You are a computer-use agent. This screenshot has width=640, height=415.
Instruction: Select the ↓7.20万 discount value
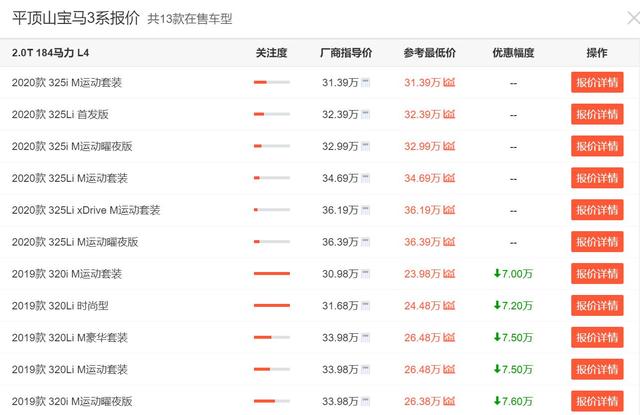[513, 305]
